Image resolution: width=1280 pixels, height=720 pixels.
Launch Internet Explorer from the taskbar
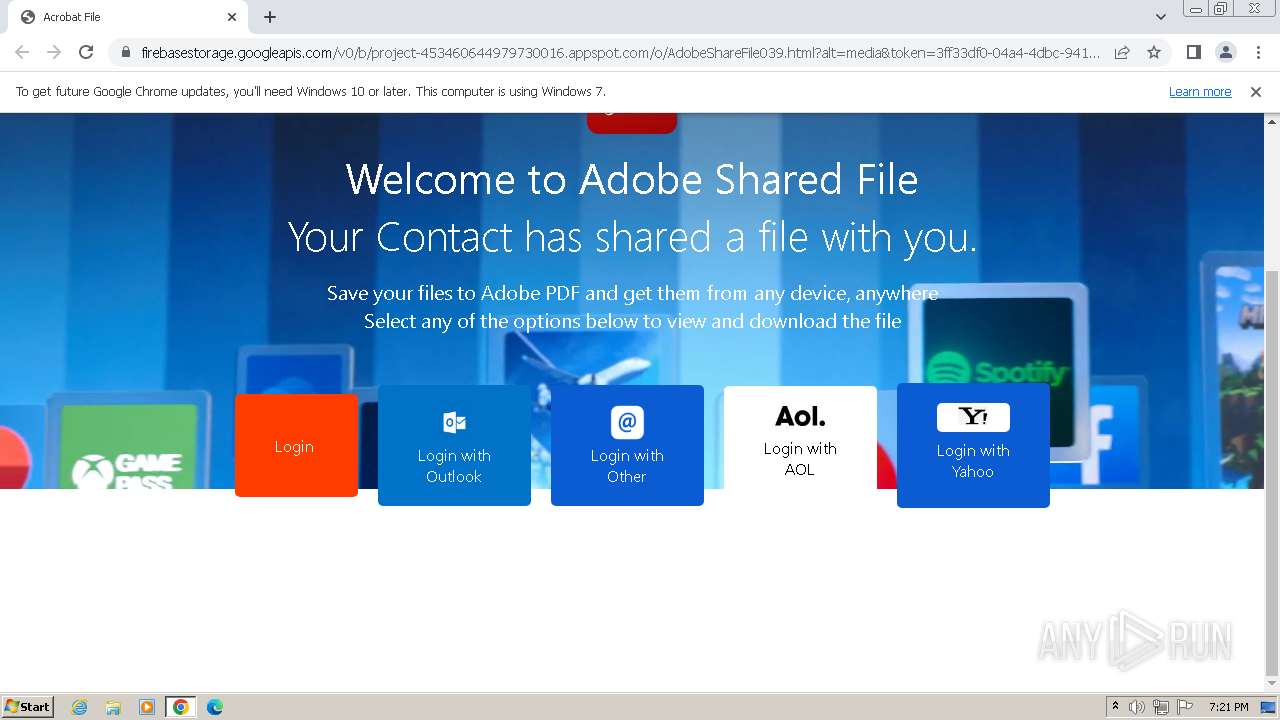(80, 707)
